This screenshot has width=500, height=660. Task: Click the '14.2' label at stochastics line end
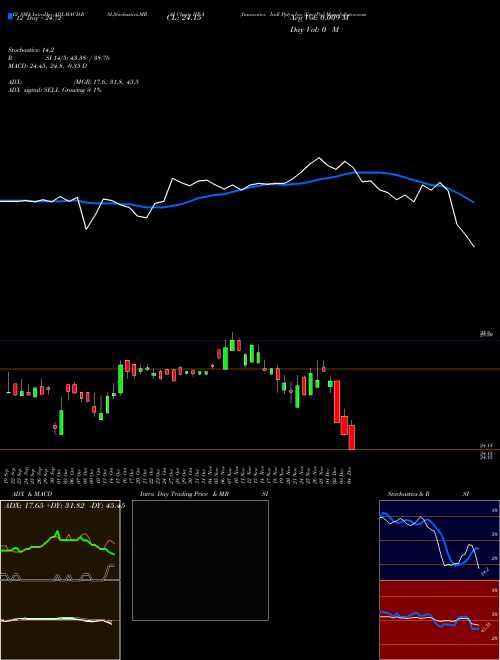(x=484, y=572)
